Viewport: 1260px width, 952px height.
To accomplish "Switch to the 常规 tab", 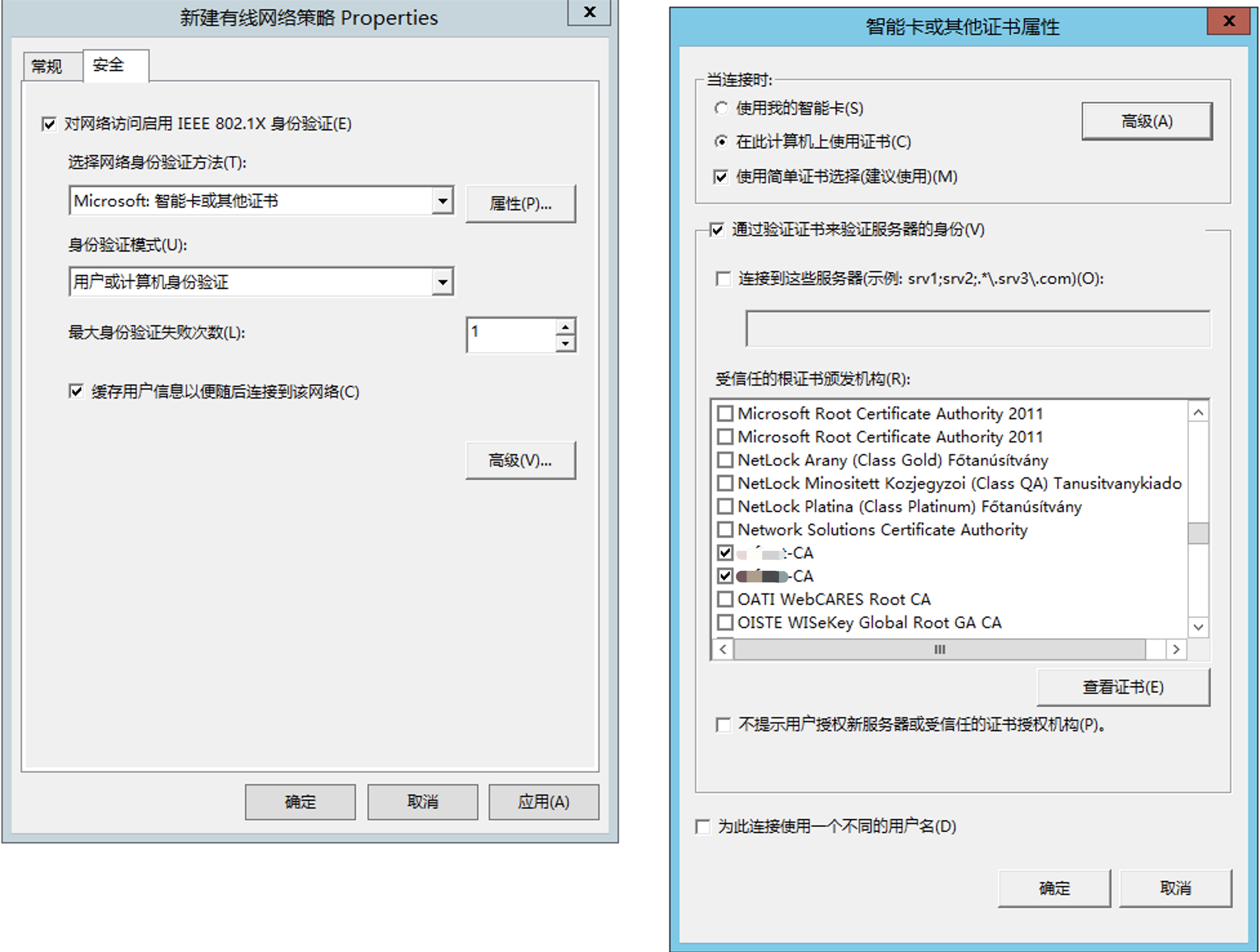I will [47, 66].
